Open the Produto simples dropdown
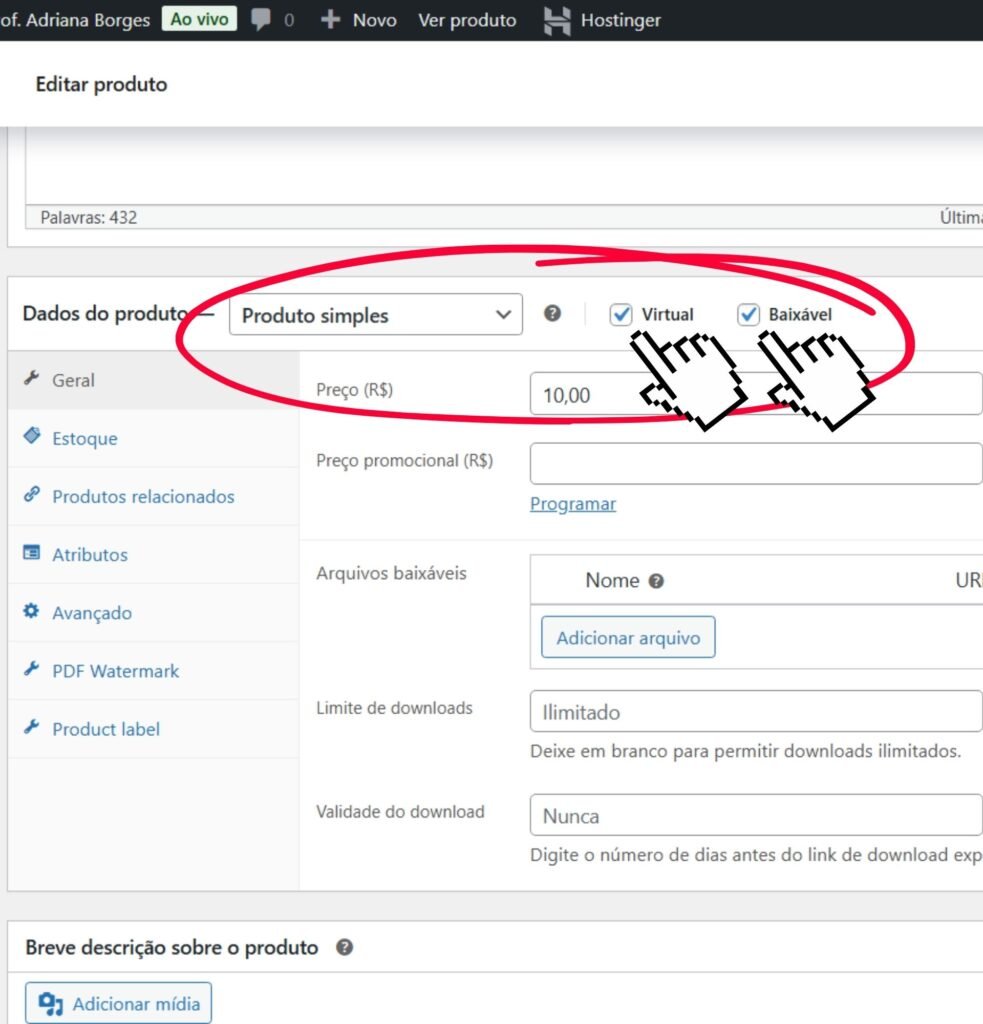Image resolution: width=983 pixels, height=1024 pixels. pos(375,315)
